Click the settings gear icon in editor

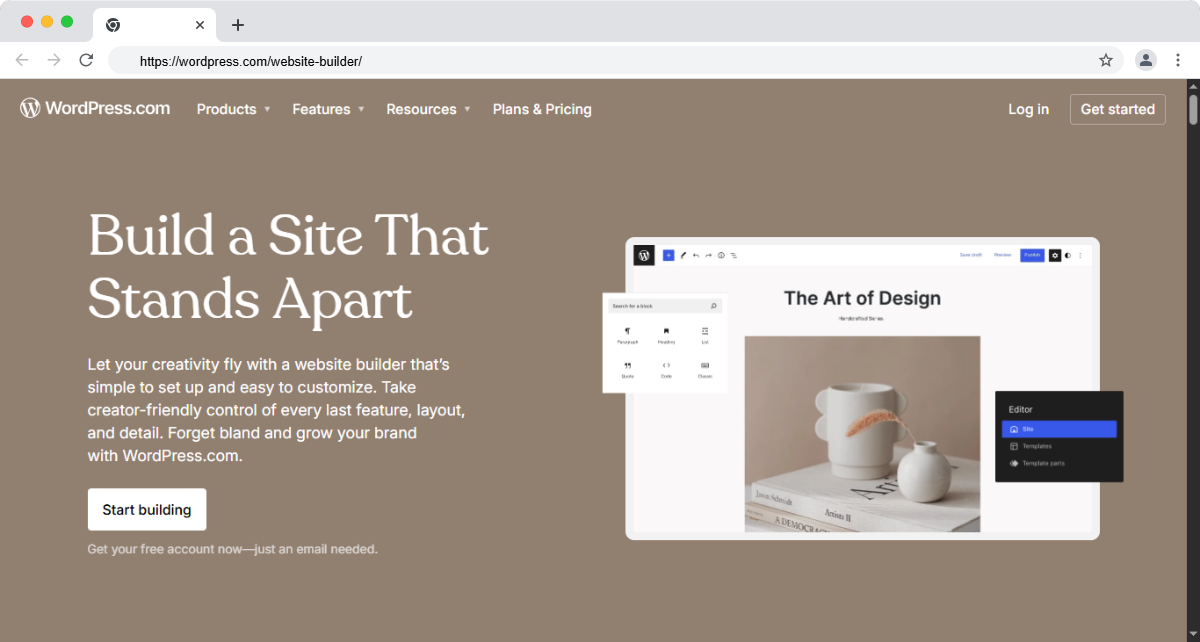pos(1055,255)
